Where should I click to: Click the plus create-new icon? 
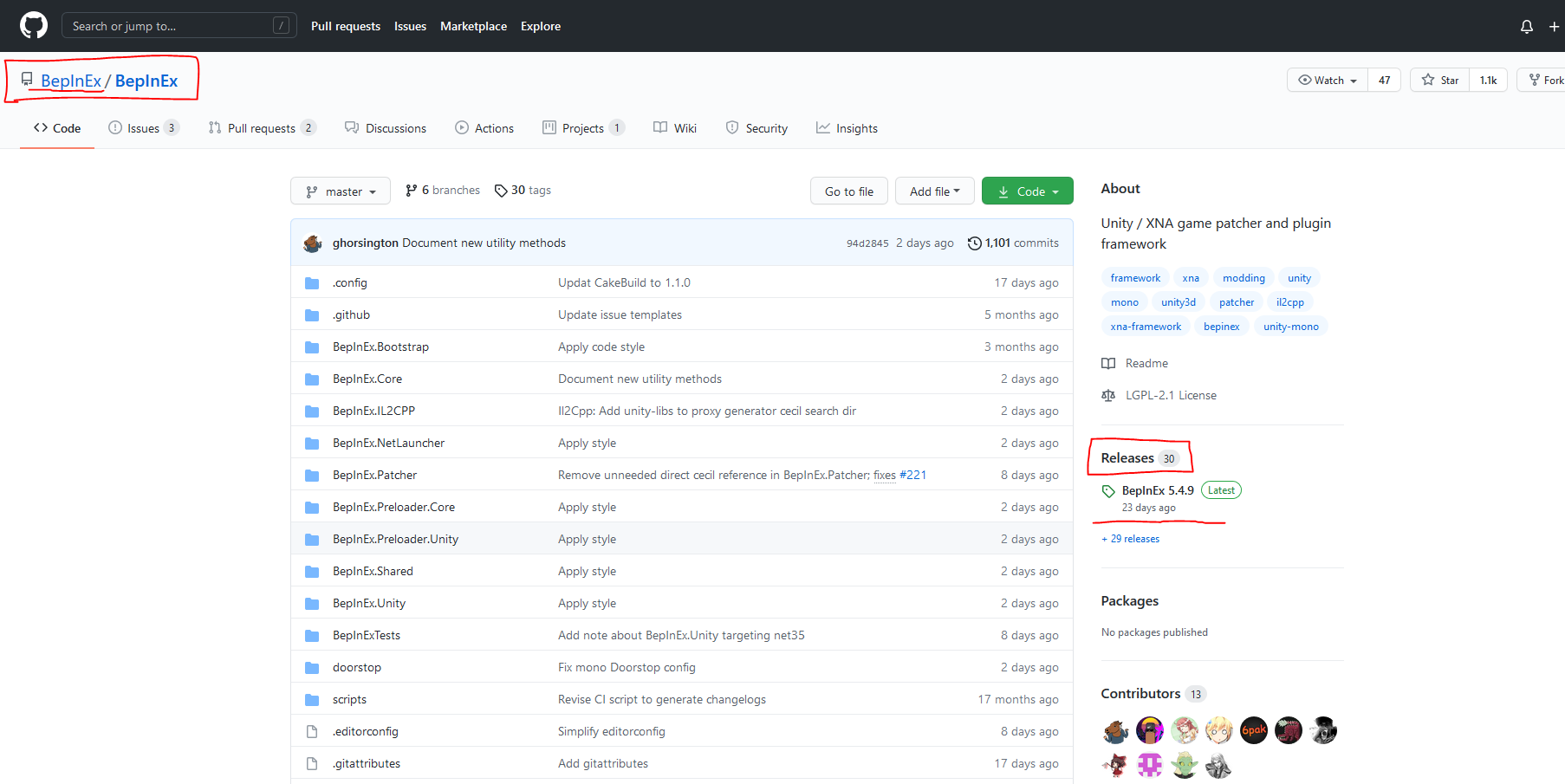(x=1555, y=27)
